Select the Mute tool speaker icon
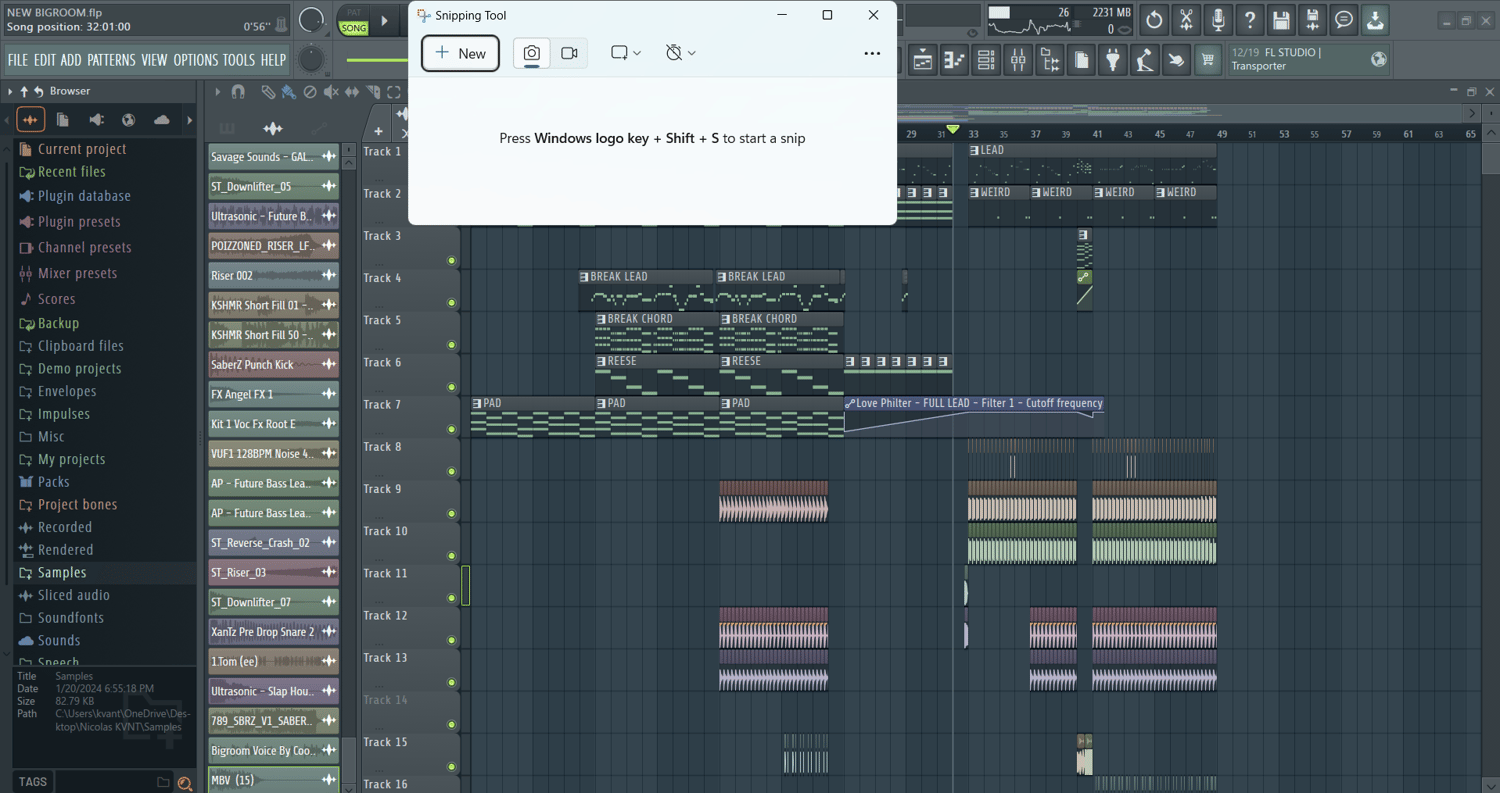Viewport: 1500px width, 793px height. click(x=331, y=92)
